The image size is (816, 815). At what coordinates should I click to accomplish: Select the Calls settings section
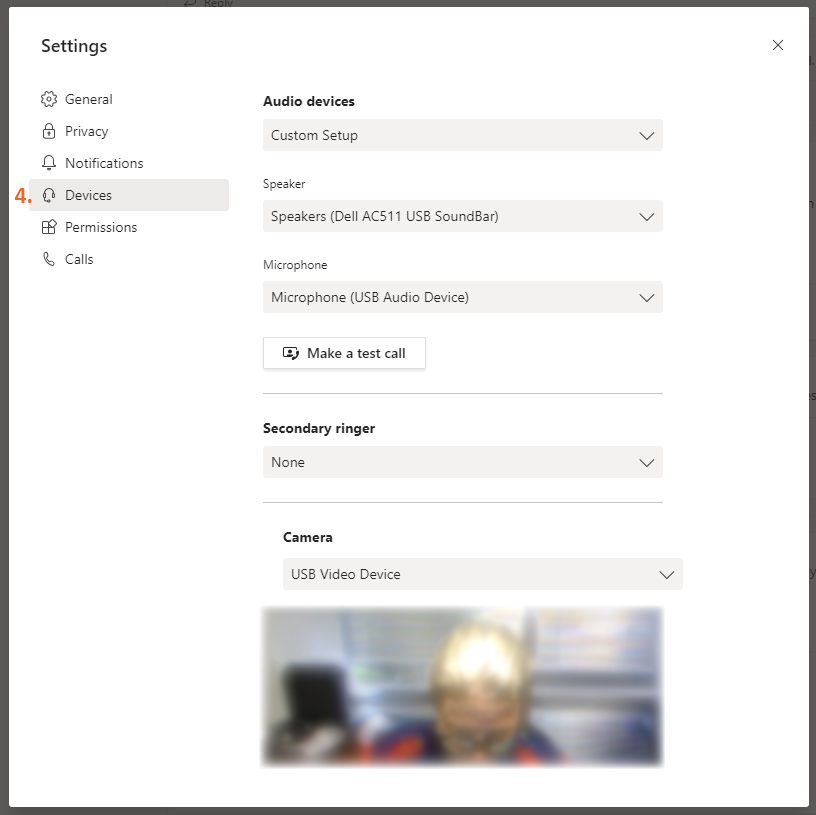(x=78, y=259)
